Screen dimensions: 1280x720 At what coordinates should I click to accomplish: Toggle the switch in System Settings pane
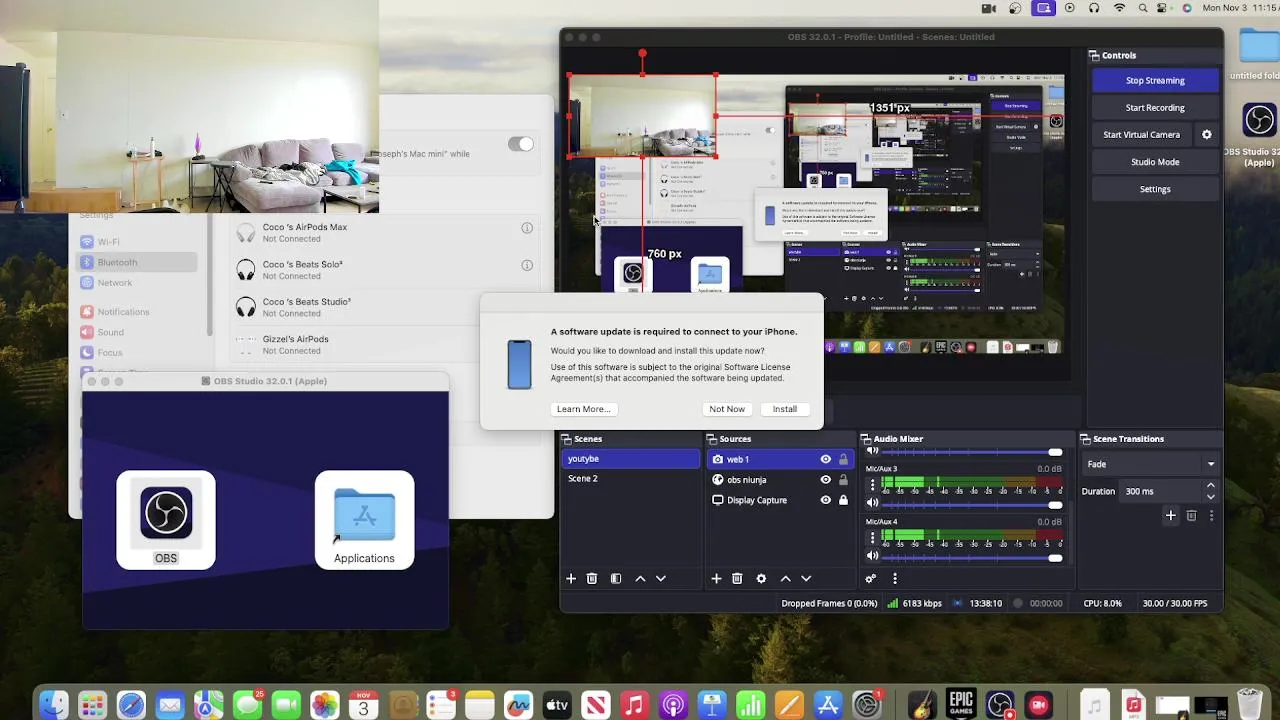coord(520,144)
